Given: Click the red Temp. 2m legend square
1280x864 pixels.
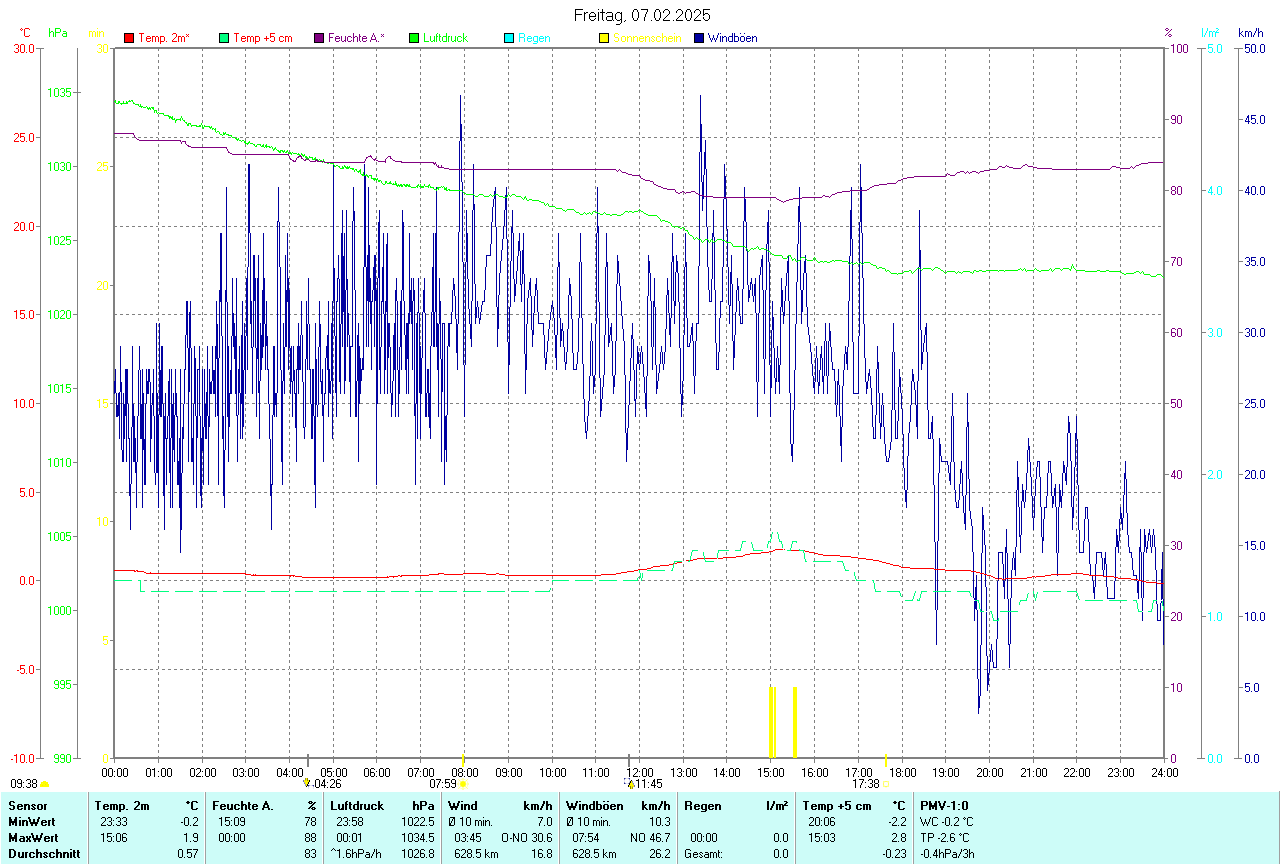Looking at the screenshot, I should 129,38.
